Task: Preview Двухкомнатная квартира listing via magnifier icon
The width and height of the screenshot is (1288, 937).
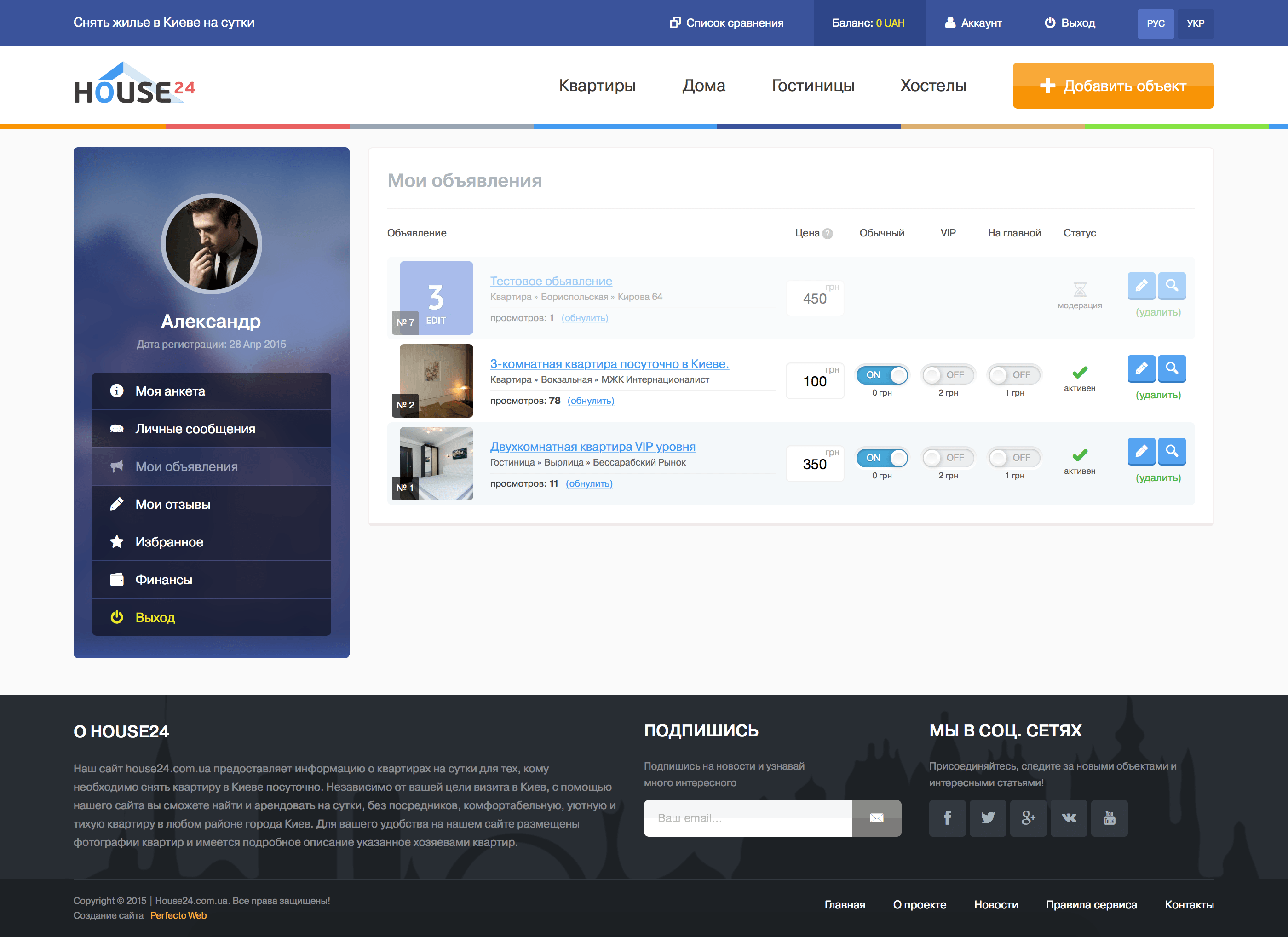Action: coord(1172,451)
